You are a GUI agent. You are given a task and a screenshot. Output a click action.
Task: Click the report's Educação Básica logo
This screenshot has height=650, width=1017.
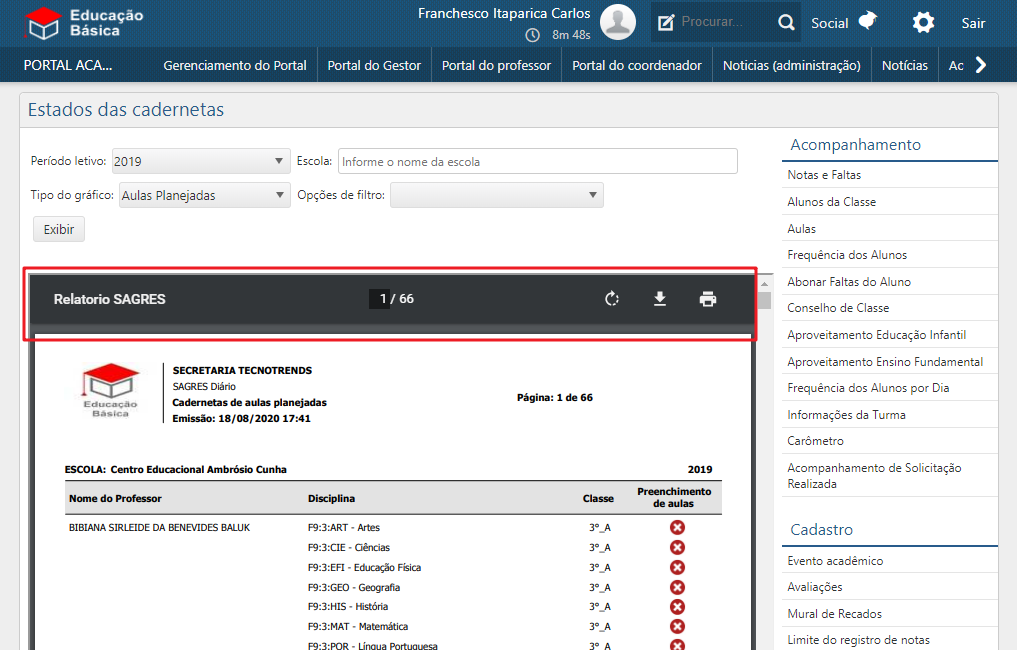[110, 391]
